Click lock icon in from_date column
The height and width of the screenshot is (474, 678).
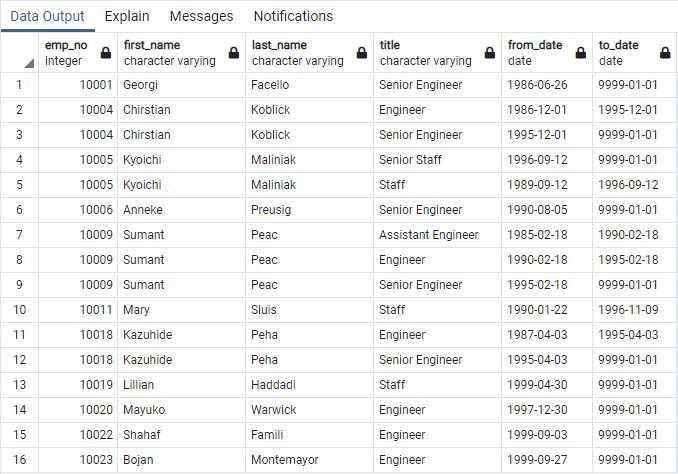click(579, 53)
